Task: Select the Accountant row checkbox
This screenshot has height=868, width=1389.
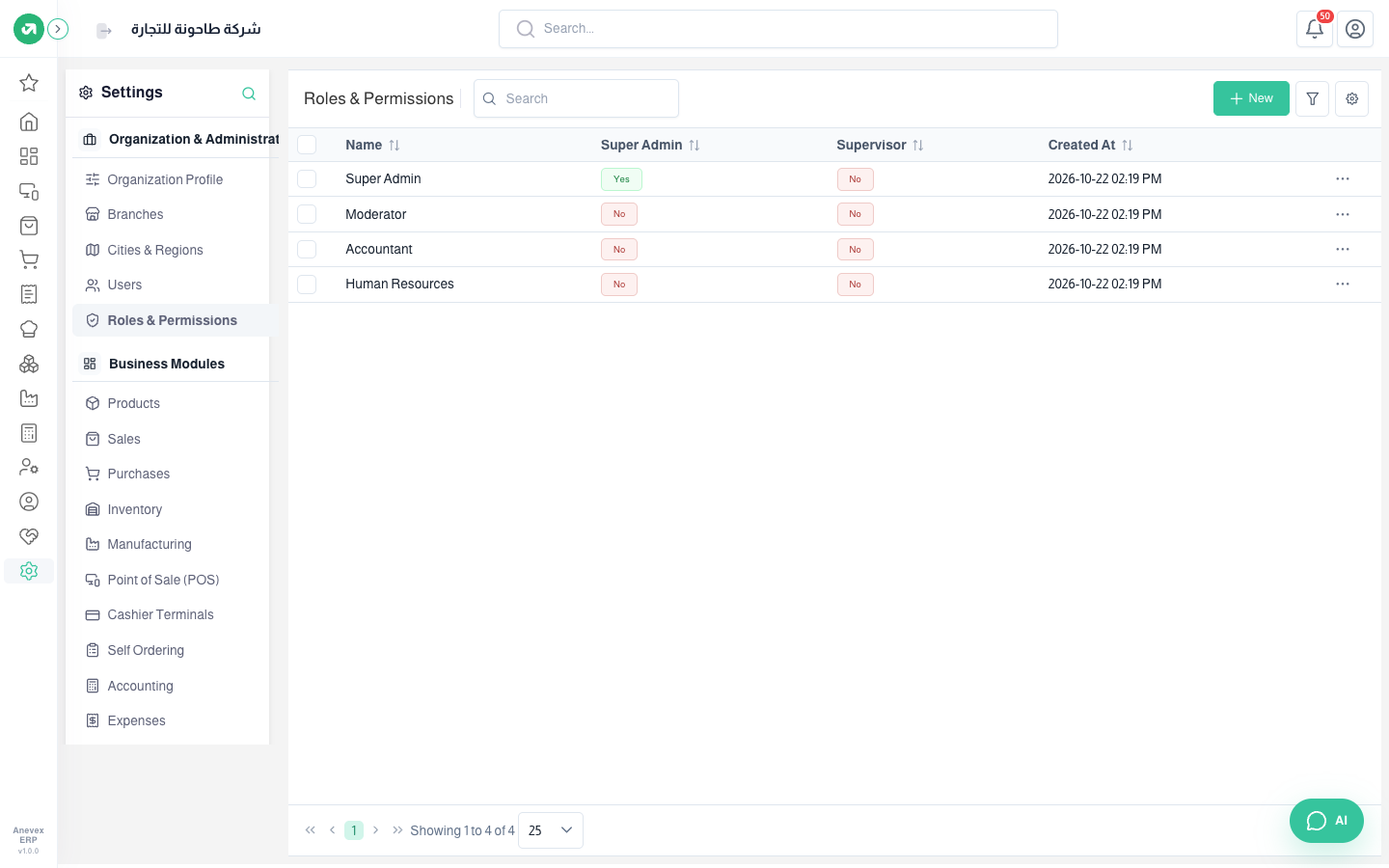Action: pyautogui.click(x=307, y=250)
